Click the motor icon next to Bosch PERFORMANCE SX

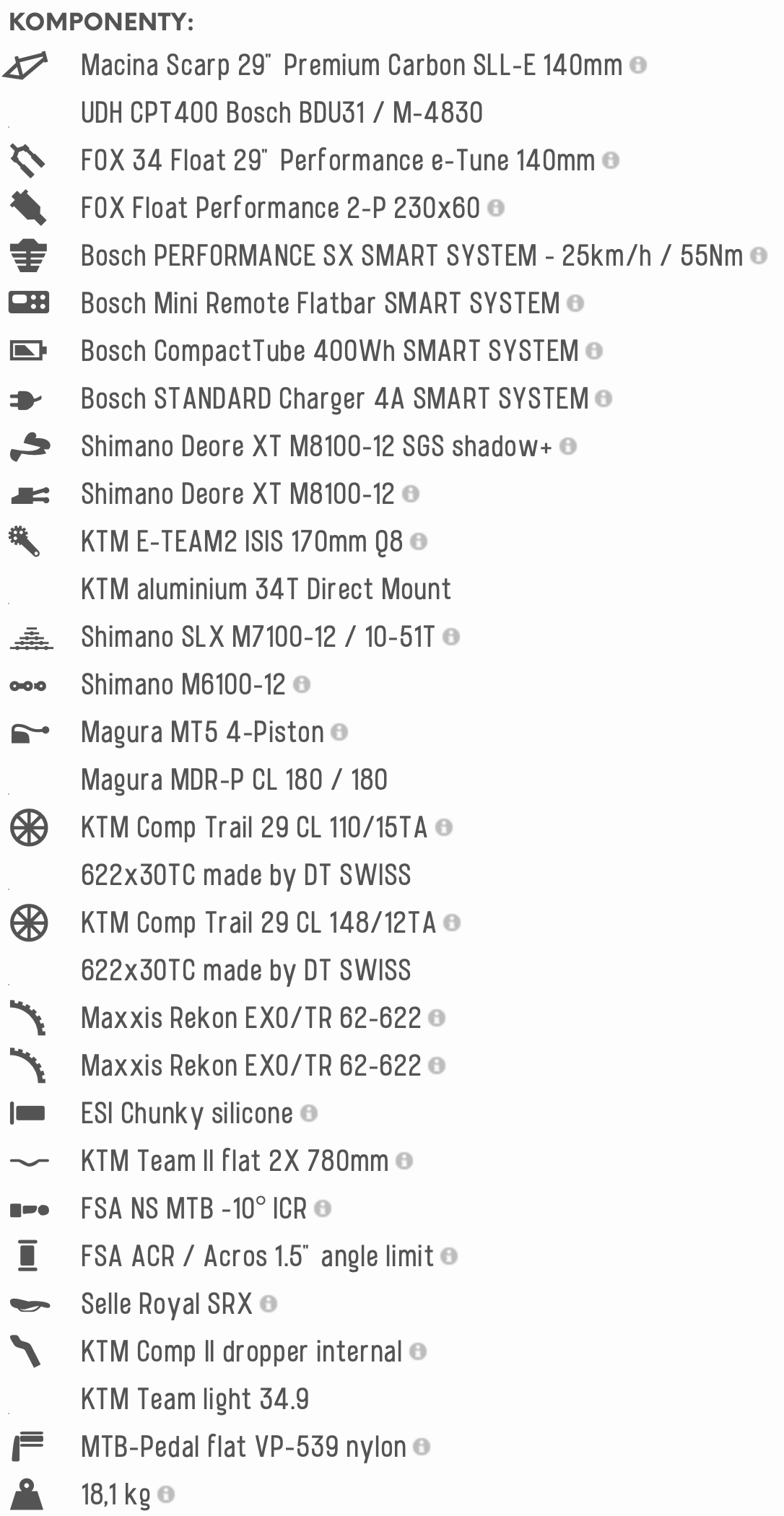tap(28, 256)
